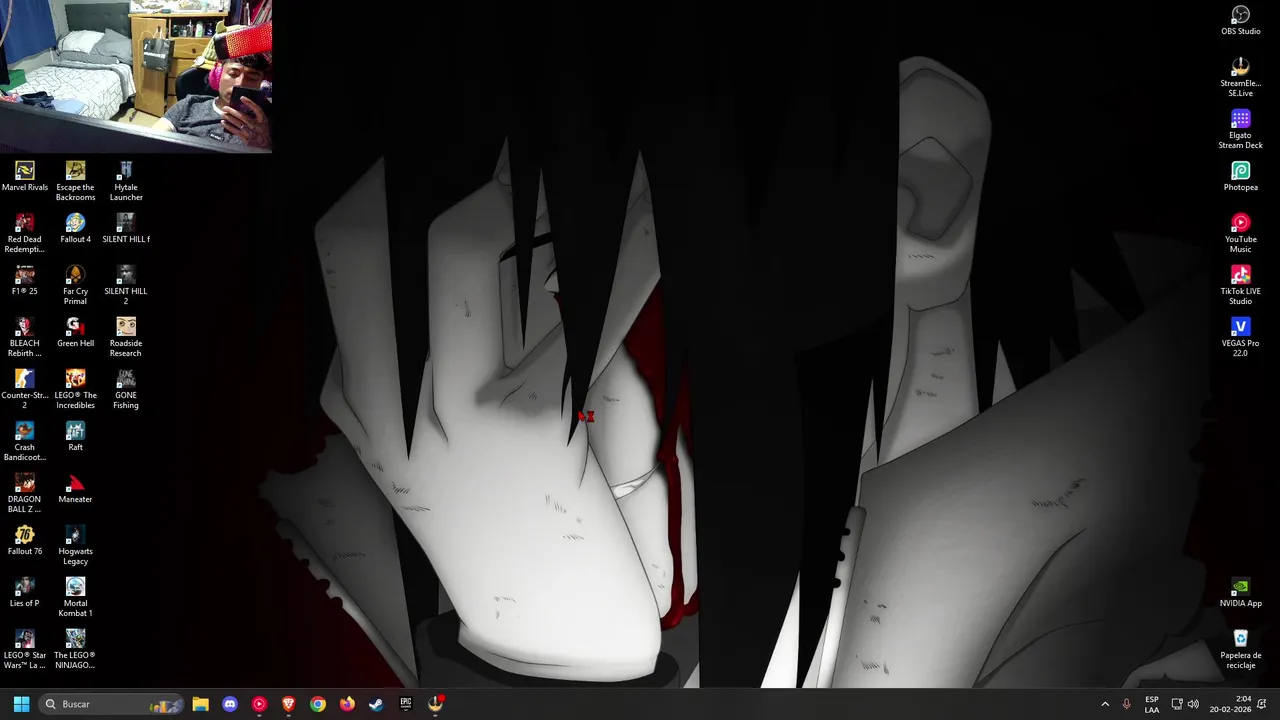Click the Maneater desktop icon
Image resolution: width=1280 pixels, height=720 pixels.
point(75,489)
